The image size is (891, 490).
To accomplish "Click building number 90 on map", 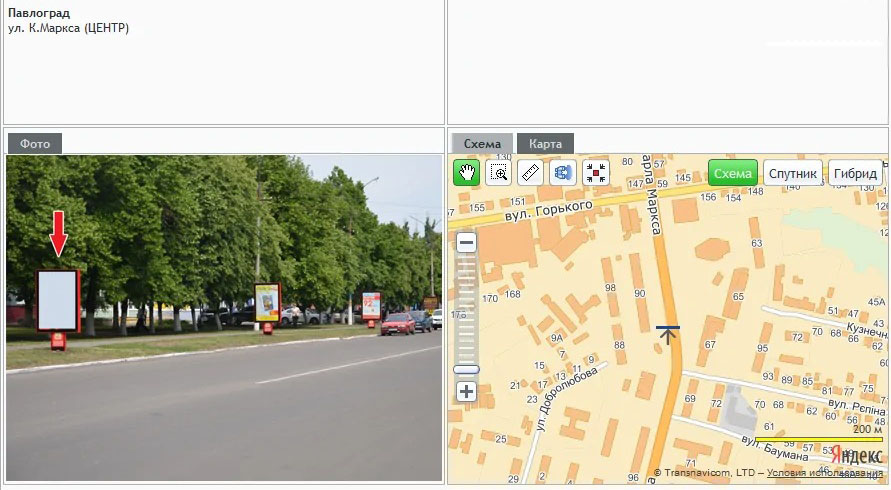I will pos(639,293).
